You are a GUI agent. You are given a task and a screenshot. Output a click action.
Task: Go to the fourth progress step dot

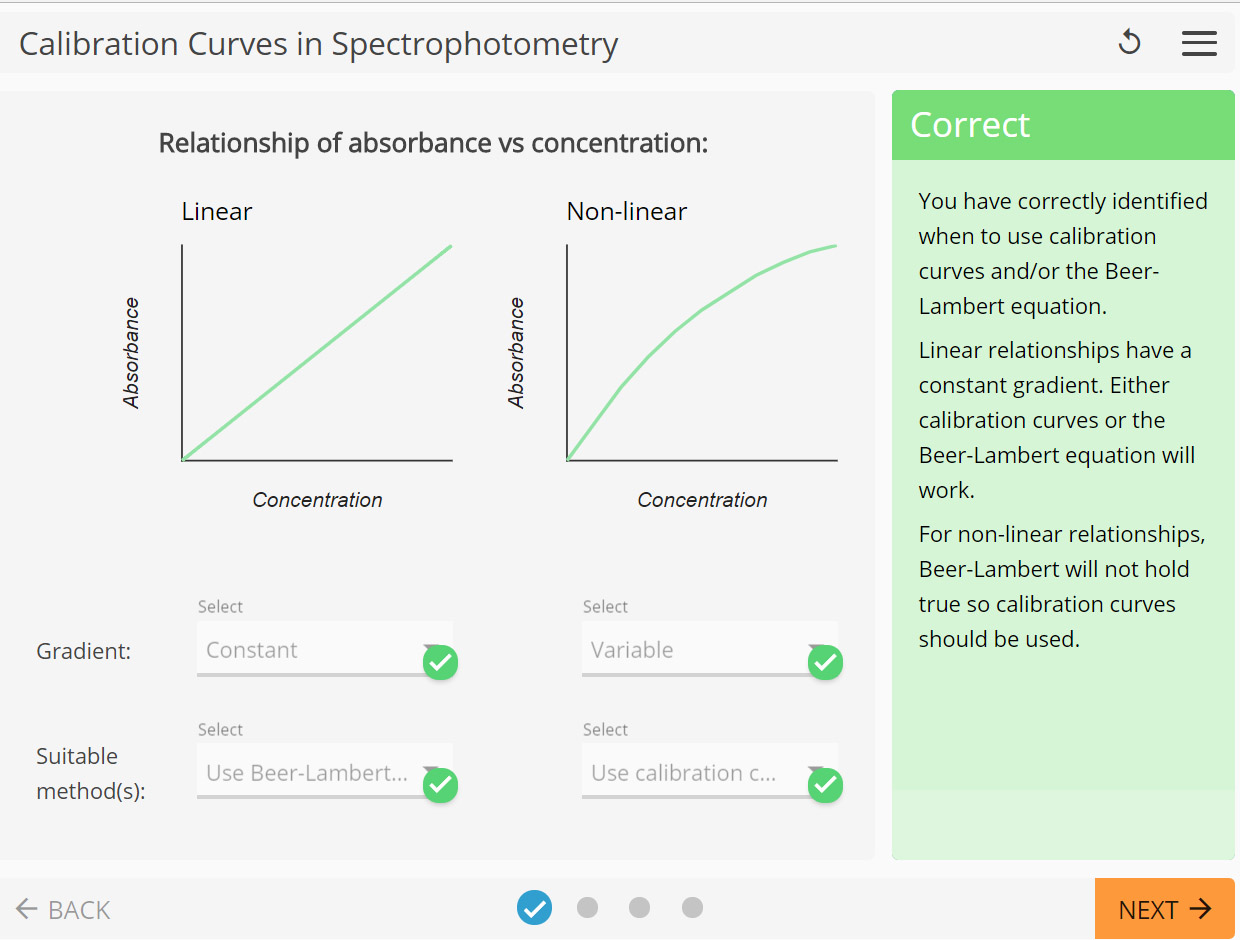point(692,908)
